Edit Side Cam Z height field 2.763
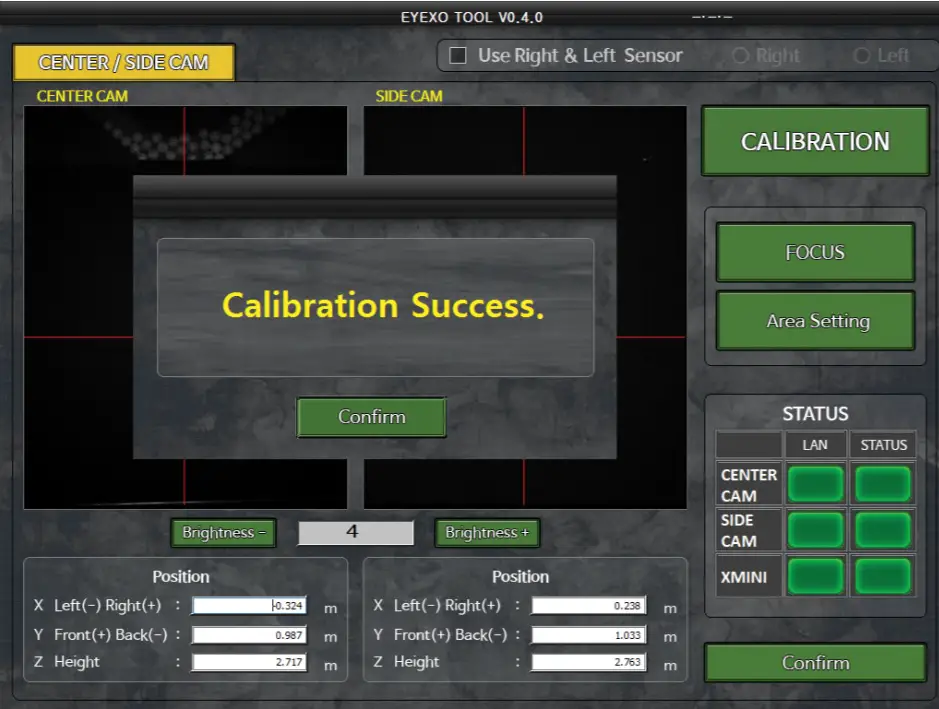The height and width of the screenshot is (709, 939). tap(589, 662)
